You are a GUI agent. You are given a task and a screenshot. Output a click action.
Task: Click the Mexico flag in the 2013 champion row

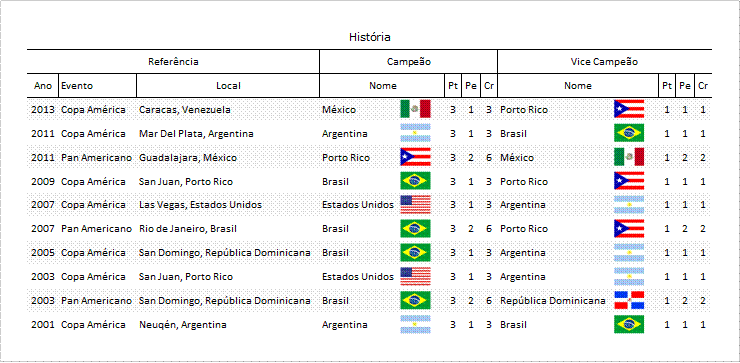point(415,109)
